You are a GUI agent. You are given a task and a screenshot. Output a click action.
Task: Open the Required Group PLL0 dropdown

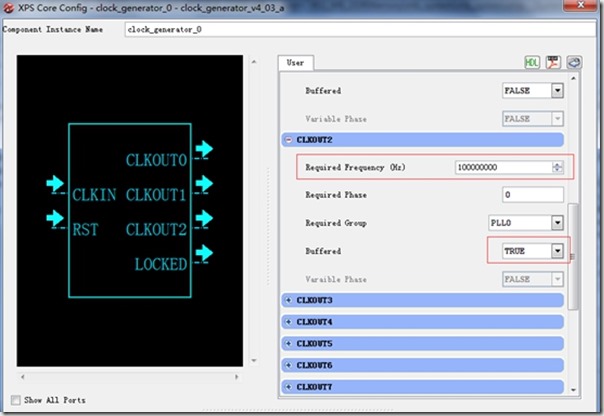click(557, 223)
